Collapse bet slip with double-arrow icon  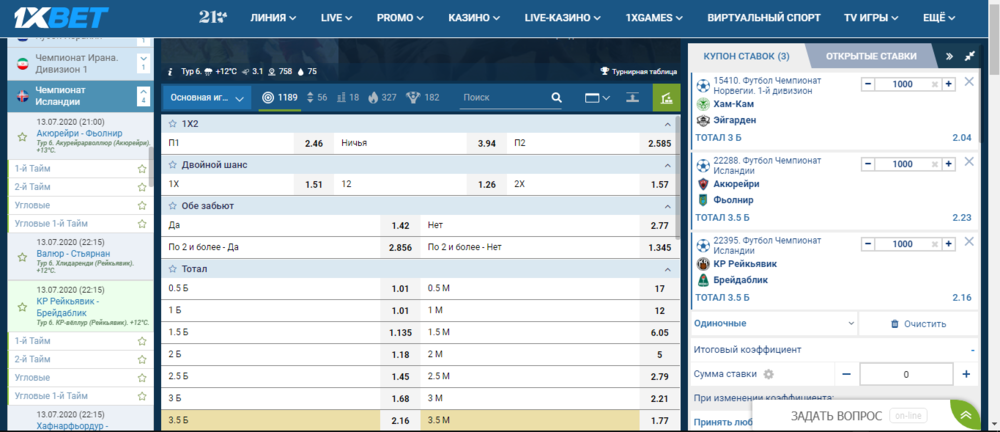tap(950, 56)
